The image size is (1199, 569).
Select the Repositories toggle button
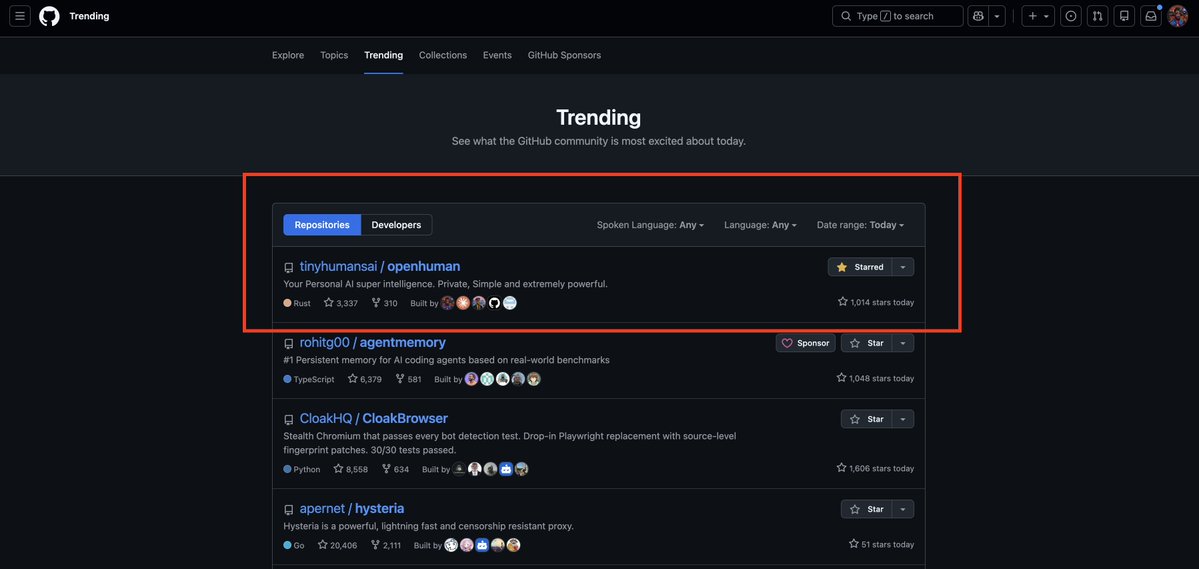tap(322, 225)
